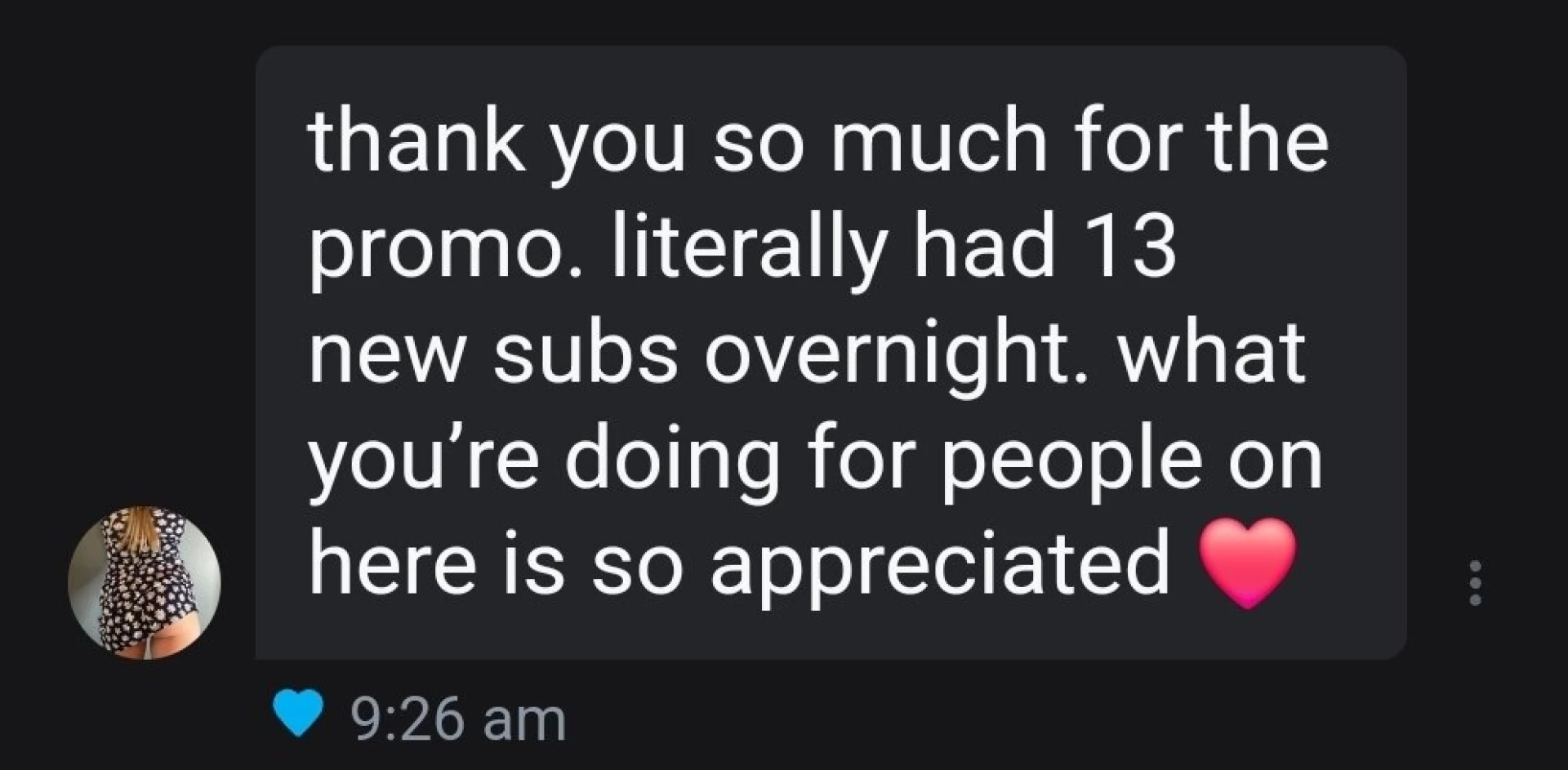Open the three-dot message options menu
Screen dimensions: 1568x770
1475,582
